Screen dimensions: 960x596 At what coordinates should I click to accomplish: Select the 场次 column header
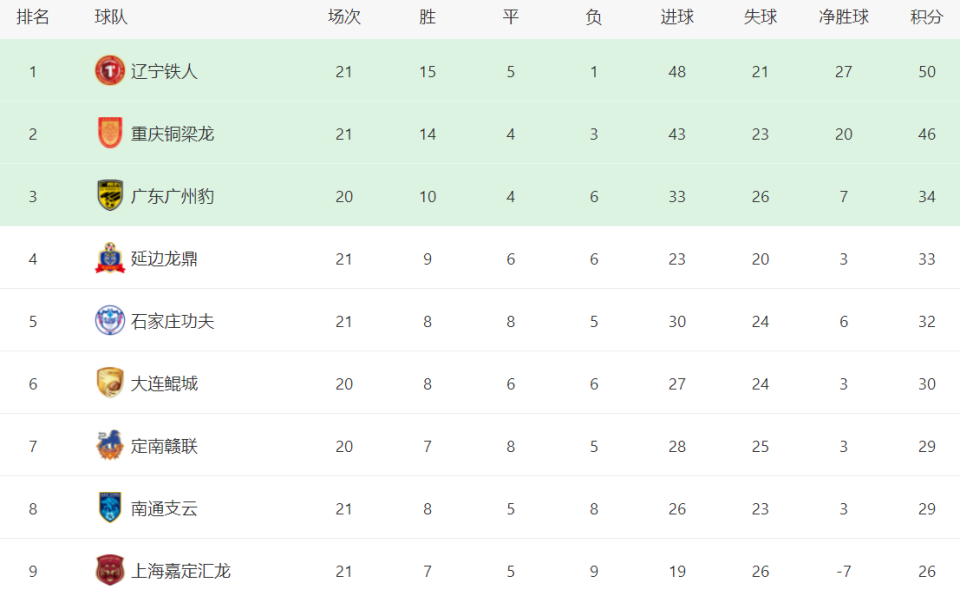point(344,17)
